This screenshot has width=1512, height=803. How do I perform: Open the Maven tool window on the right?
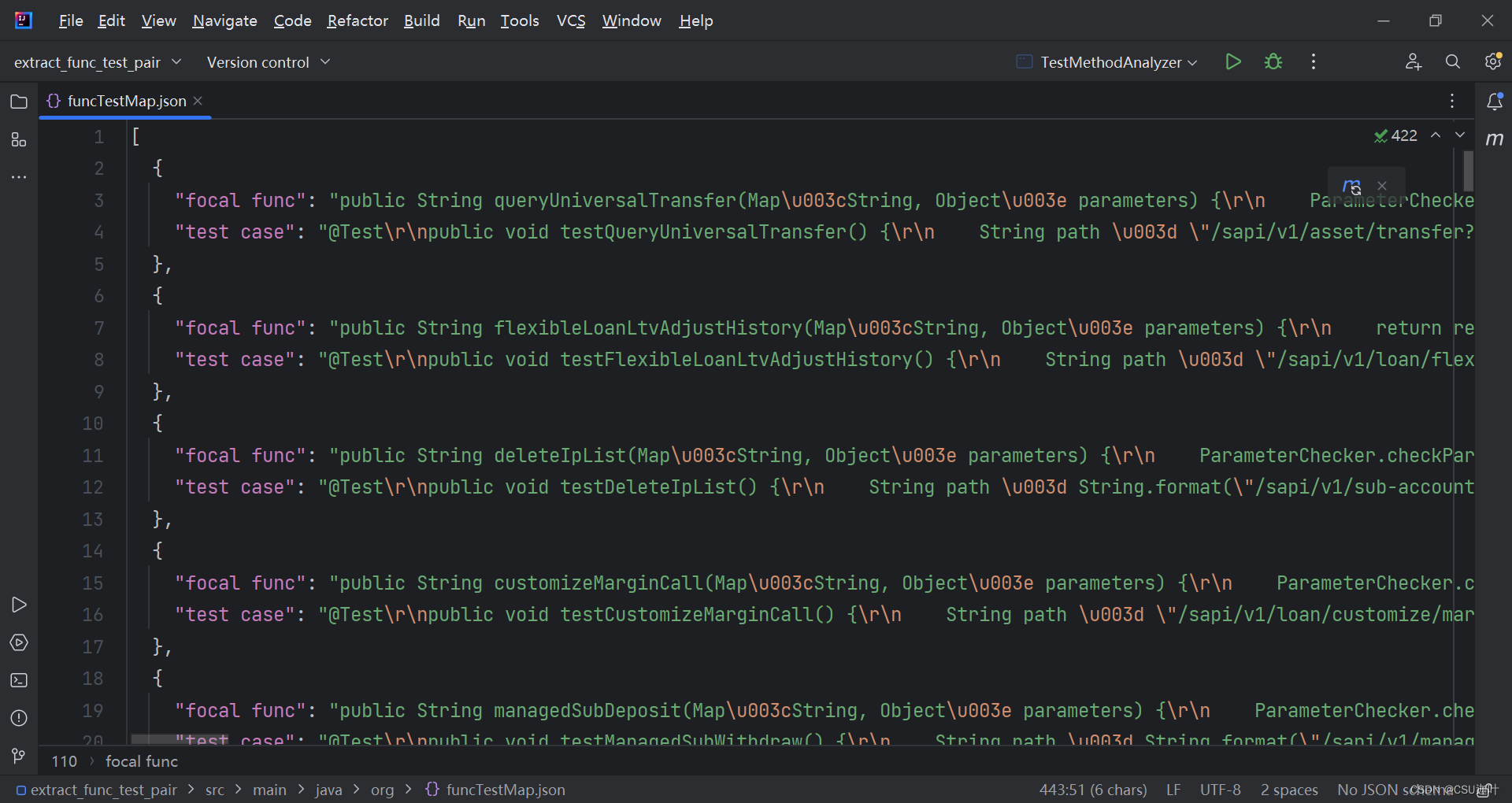pyautogui.click(x=1495, y=140)
